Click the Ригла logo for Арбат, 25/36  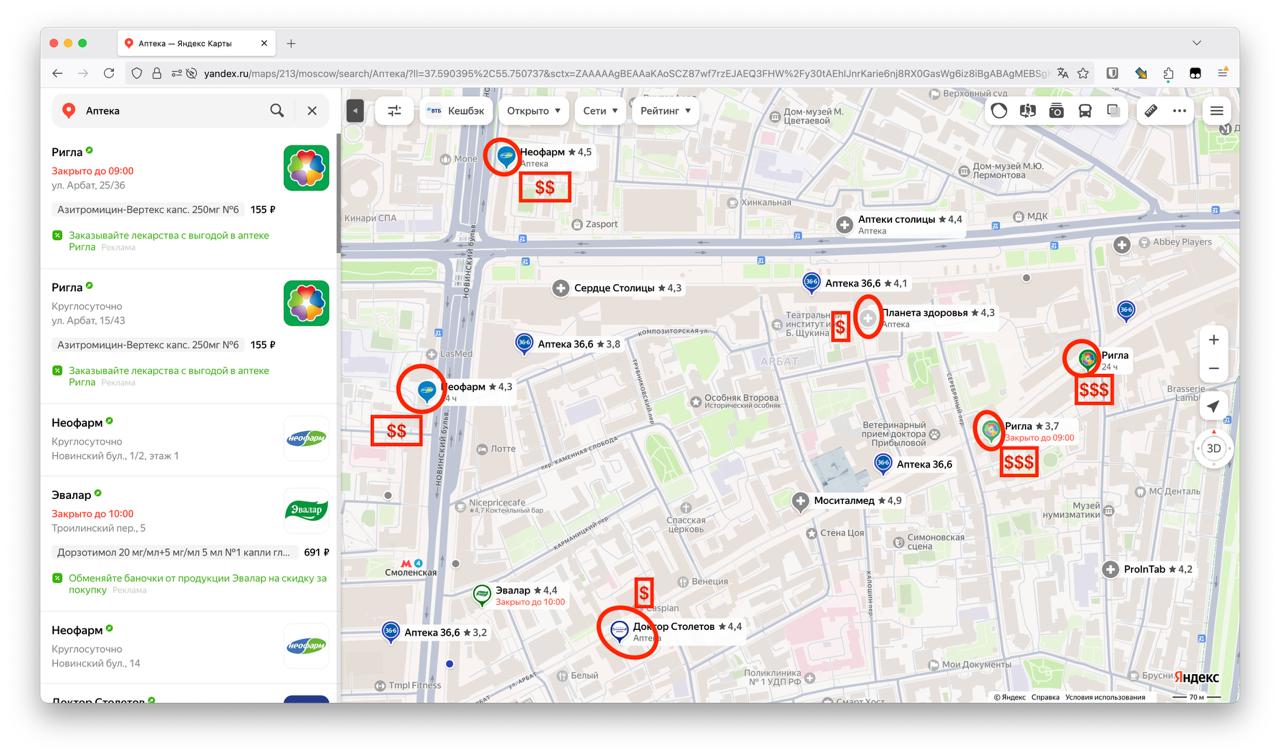point(306,168)
